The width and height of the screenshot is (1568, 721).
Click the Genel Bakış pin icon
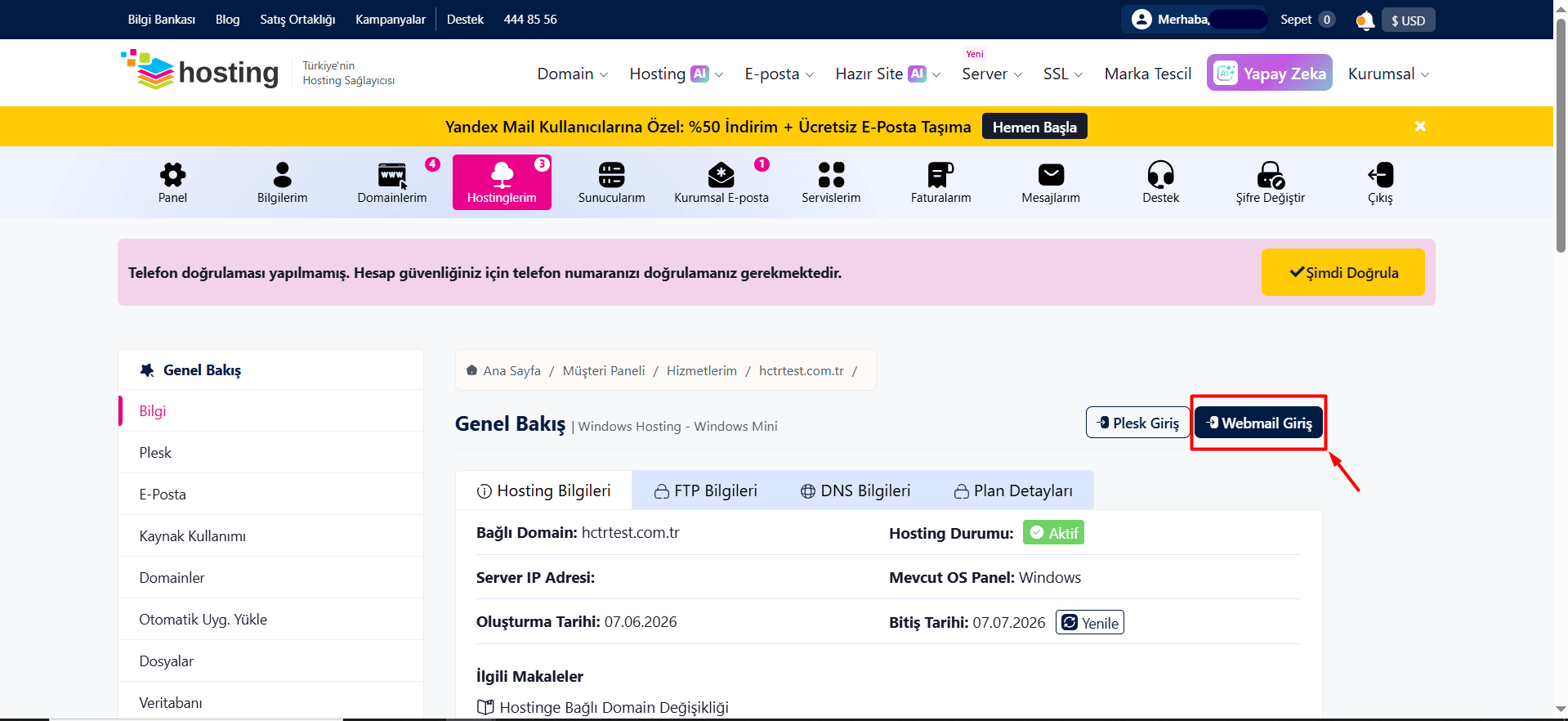[x=147, y=370]
